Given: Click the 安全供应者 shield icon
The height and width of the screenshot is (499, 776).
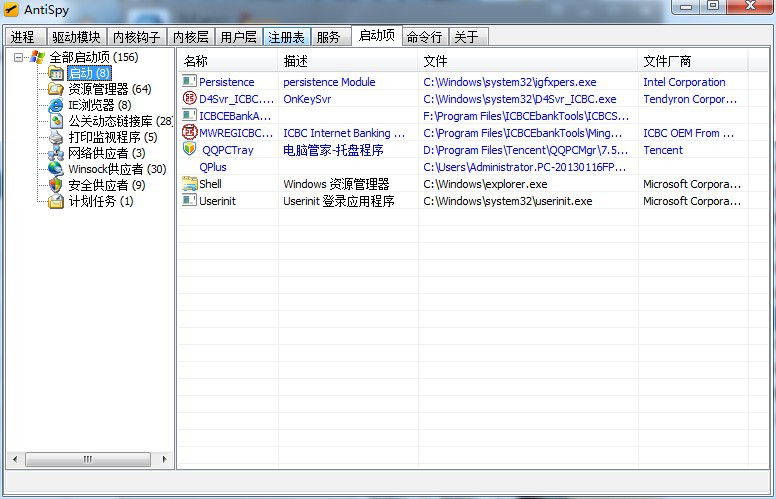Looking at the screenshot, I should click(x=57, y=185).
